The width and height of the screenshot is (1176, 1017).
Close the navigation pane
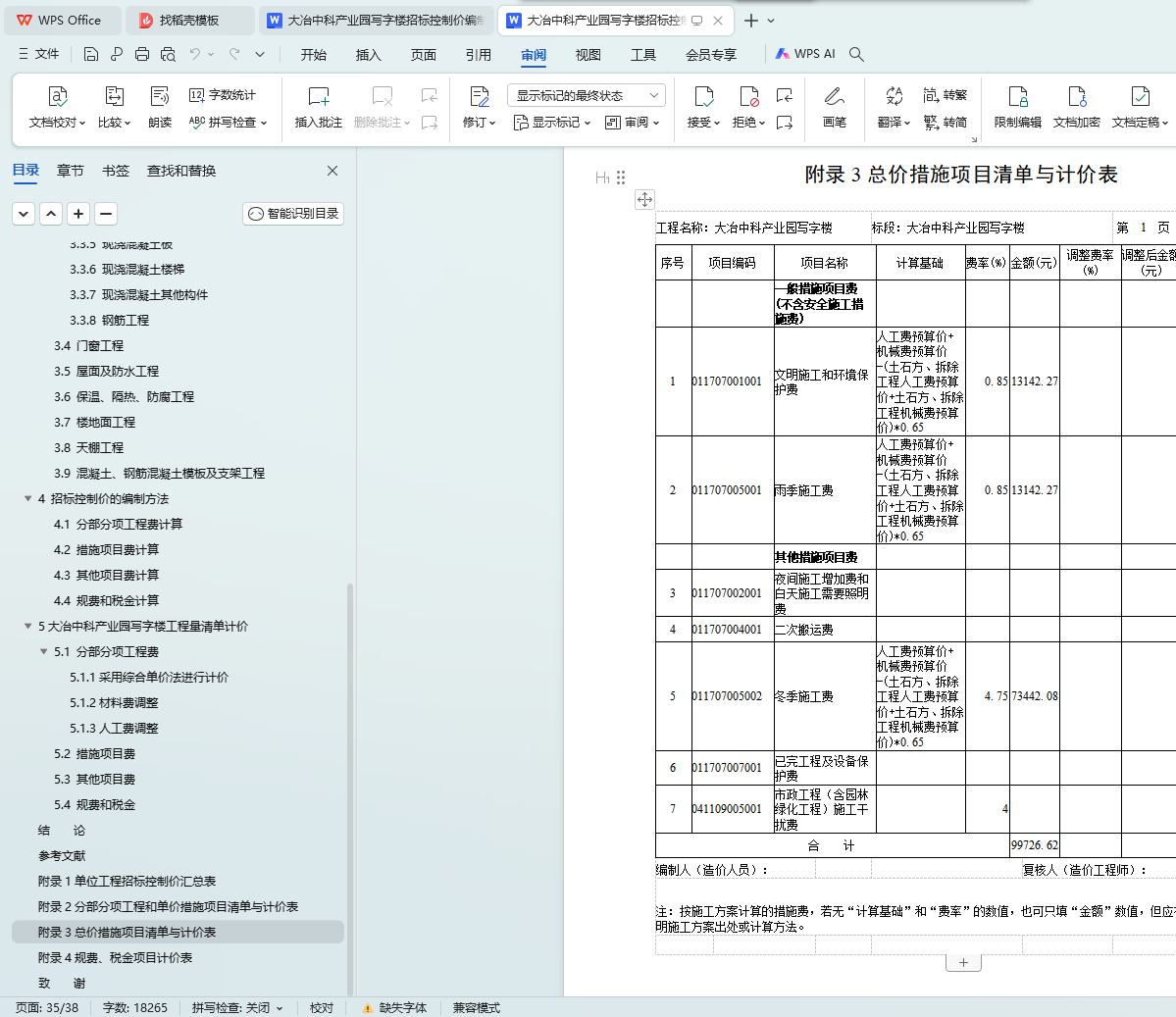[x=332, y=171]
